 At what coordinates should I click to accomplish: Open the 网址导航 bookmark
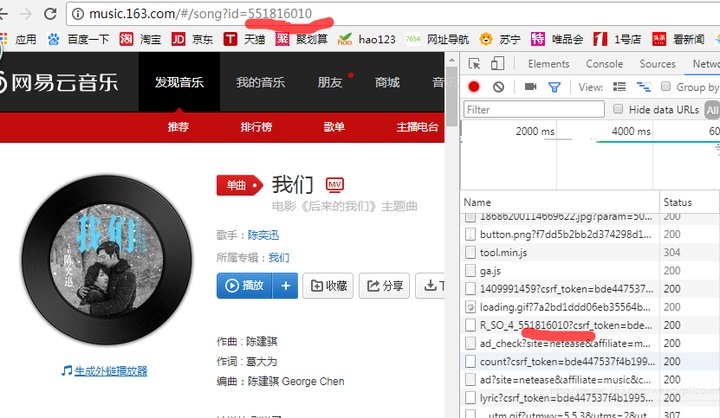(438, 40)
